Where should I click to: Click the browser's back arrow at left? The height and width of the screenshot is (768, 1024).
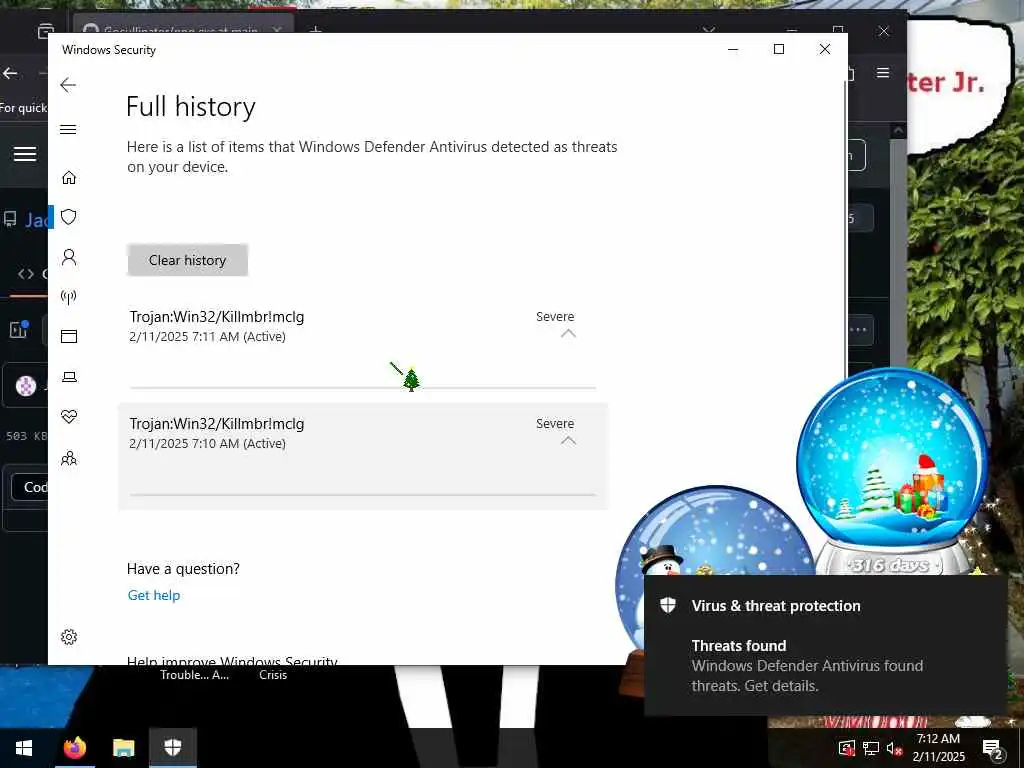[10, 73]
